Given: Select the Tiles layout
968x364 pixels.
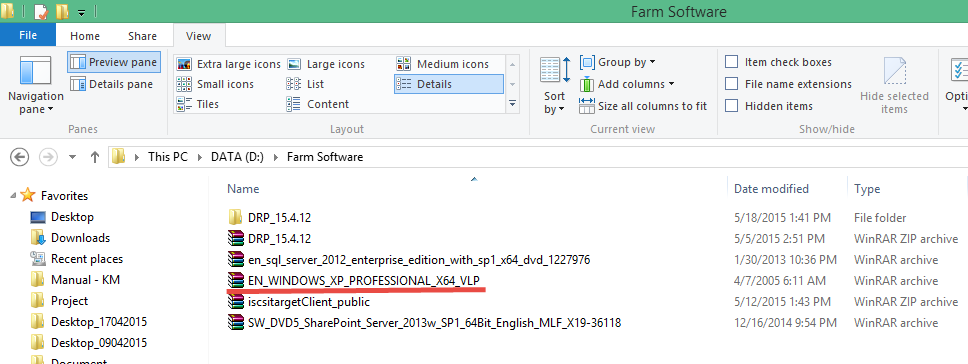Looking at the screenshot, I should click(x=198, y=104).
